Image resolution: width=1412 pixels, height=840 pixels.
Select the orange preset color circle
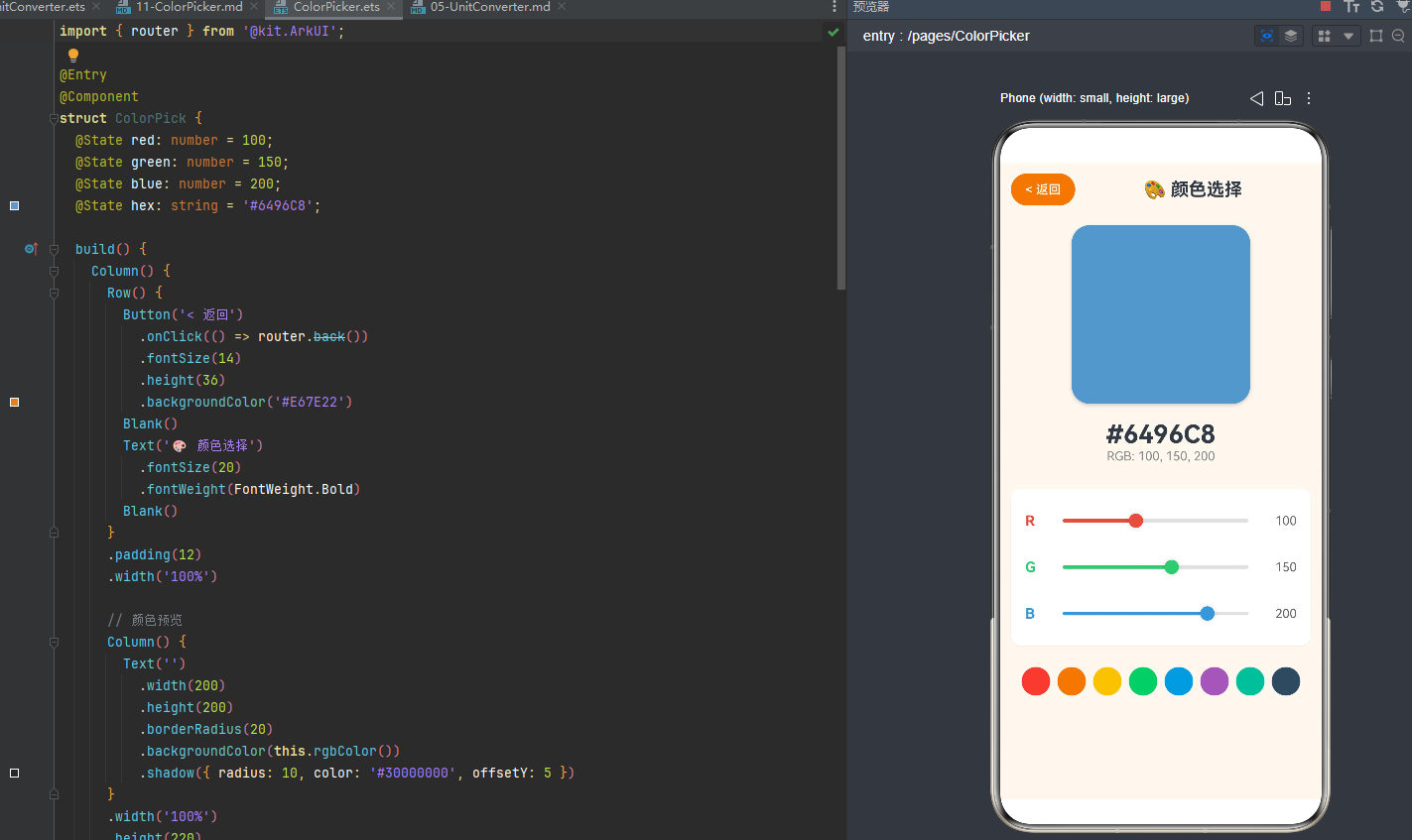tap(1072, 681)
